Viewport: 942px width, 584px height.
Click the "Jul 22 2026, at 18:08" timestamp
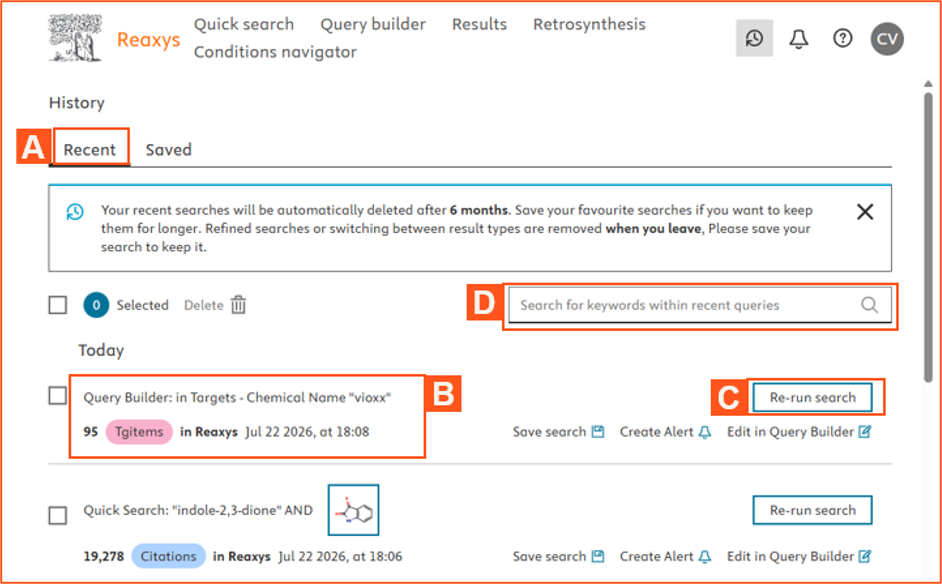(x=308, y=432)
